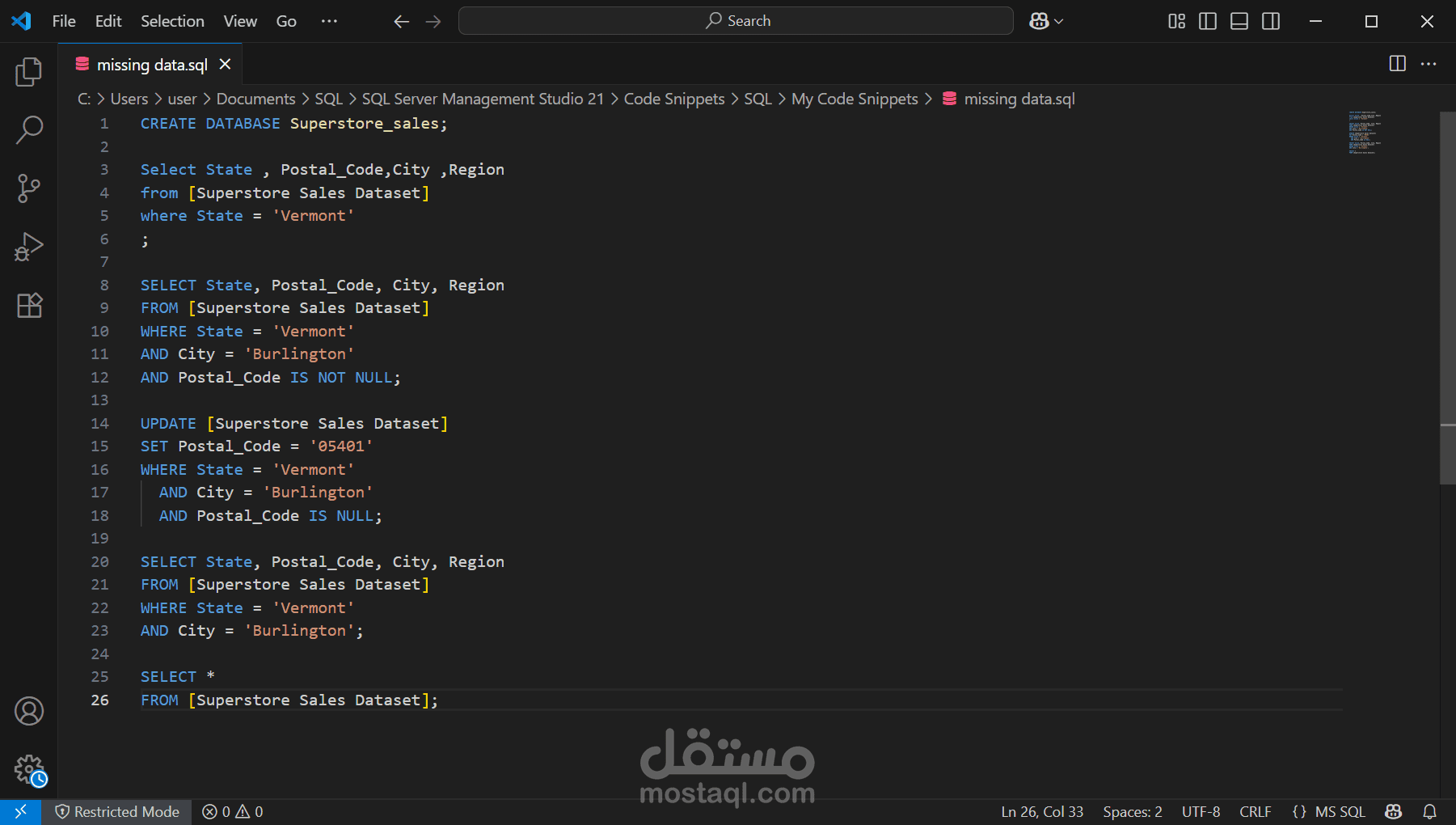Change encoding via UTF-8
The height and width of the screenshot is (825, 1456).
coord(1201,811)
